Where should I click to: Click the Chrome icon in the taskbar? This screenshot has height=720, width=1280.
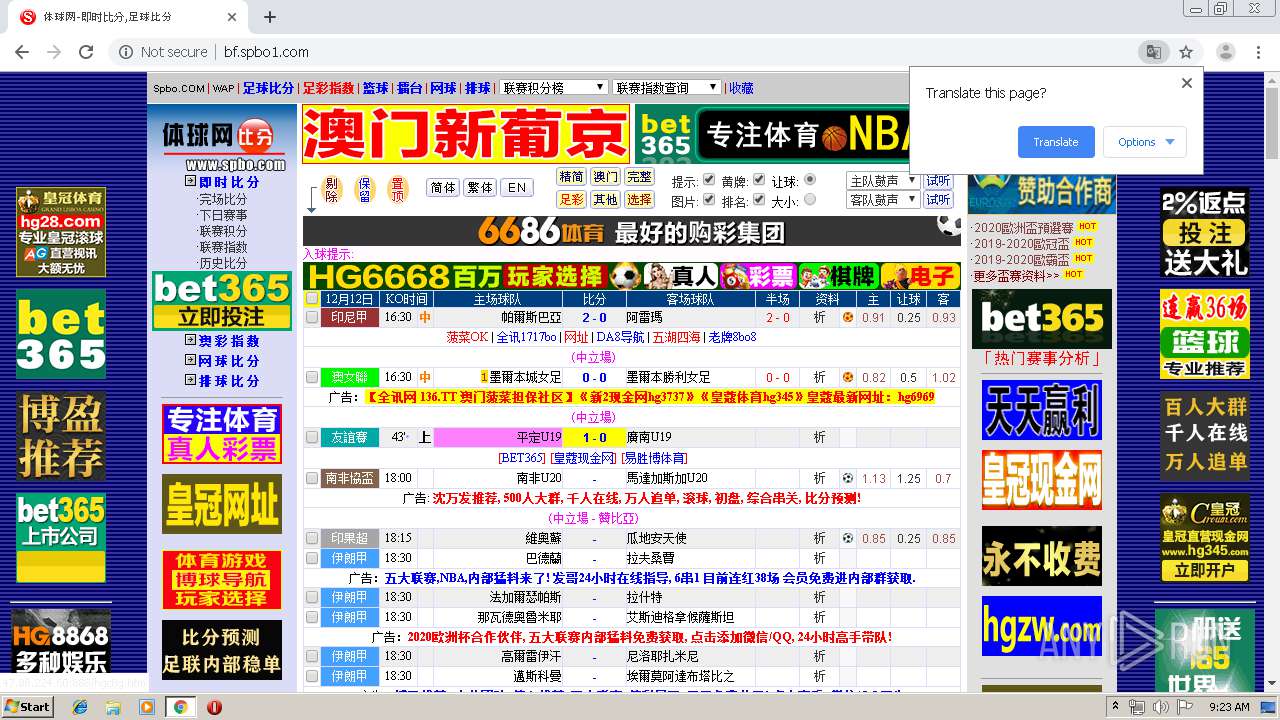click(180, 707)
